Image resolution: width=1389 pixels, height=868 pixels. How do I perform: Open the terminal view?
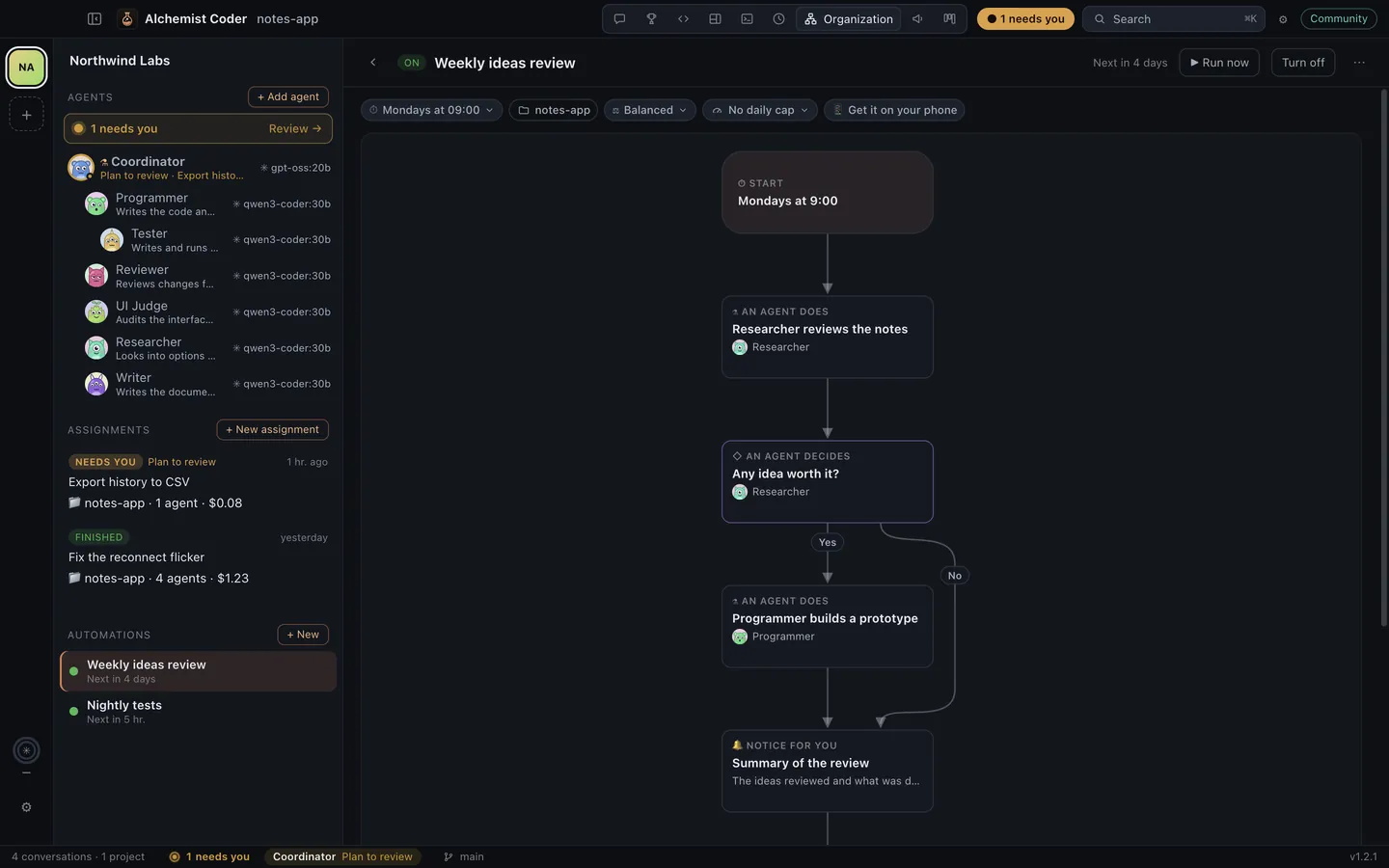[747, 18]
